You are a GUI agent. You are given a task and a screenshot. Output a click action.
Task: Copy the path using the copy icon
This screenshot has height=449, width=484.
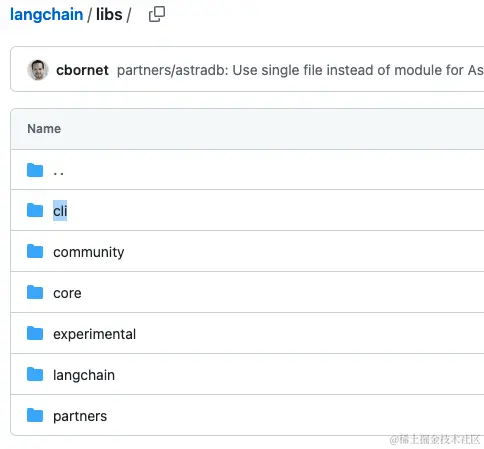tap(157, 14)
